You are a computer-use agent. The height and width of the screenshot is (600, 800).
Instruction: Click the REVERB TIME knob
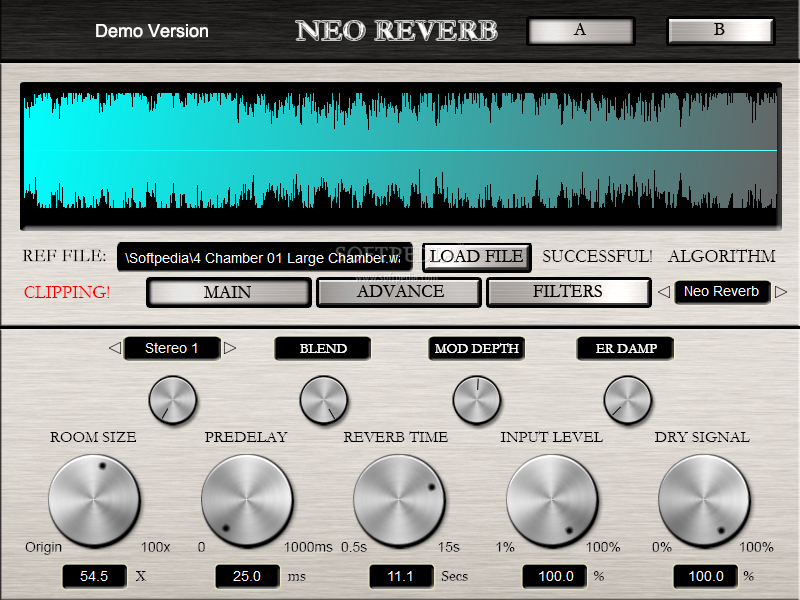tap(399, 501)
